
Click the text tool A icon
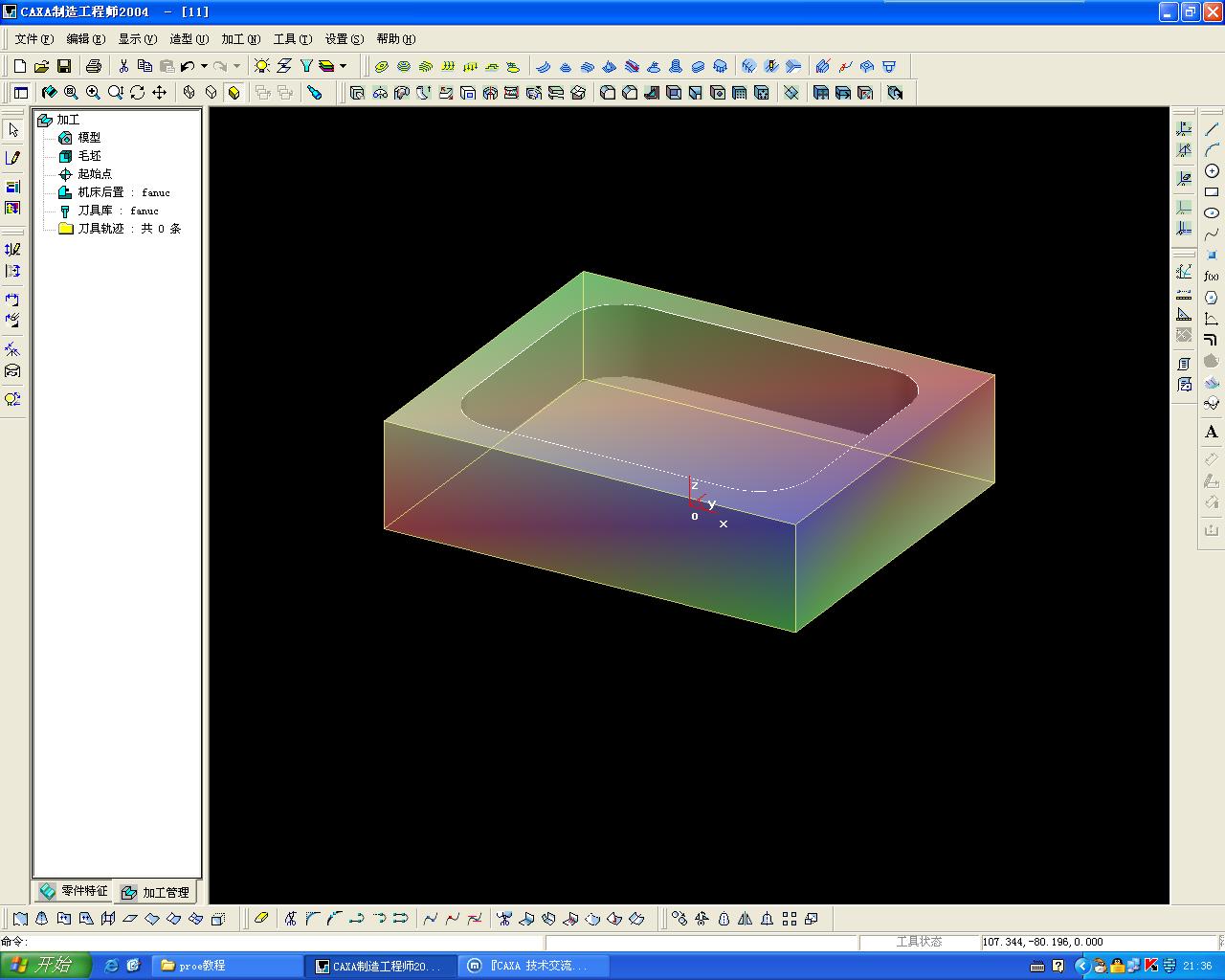[1212, 433]
